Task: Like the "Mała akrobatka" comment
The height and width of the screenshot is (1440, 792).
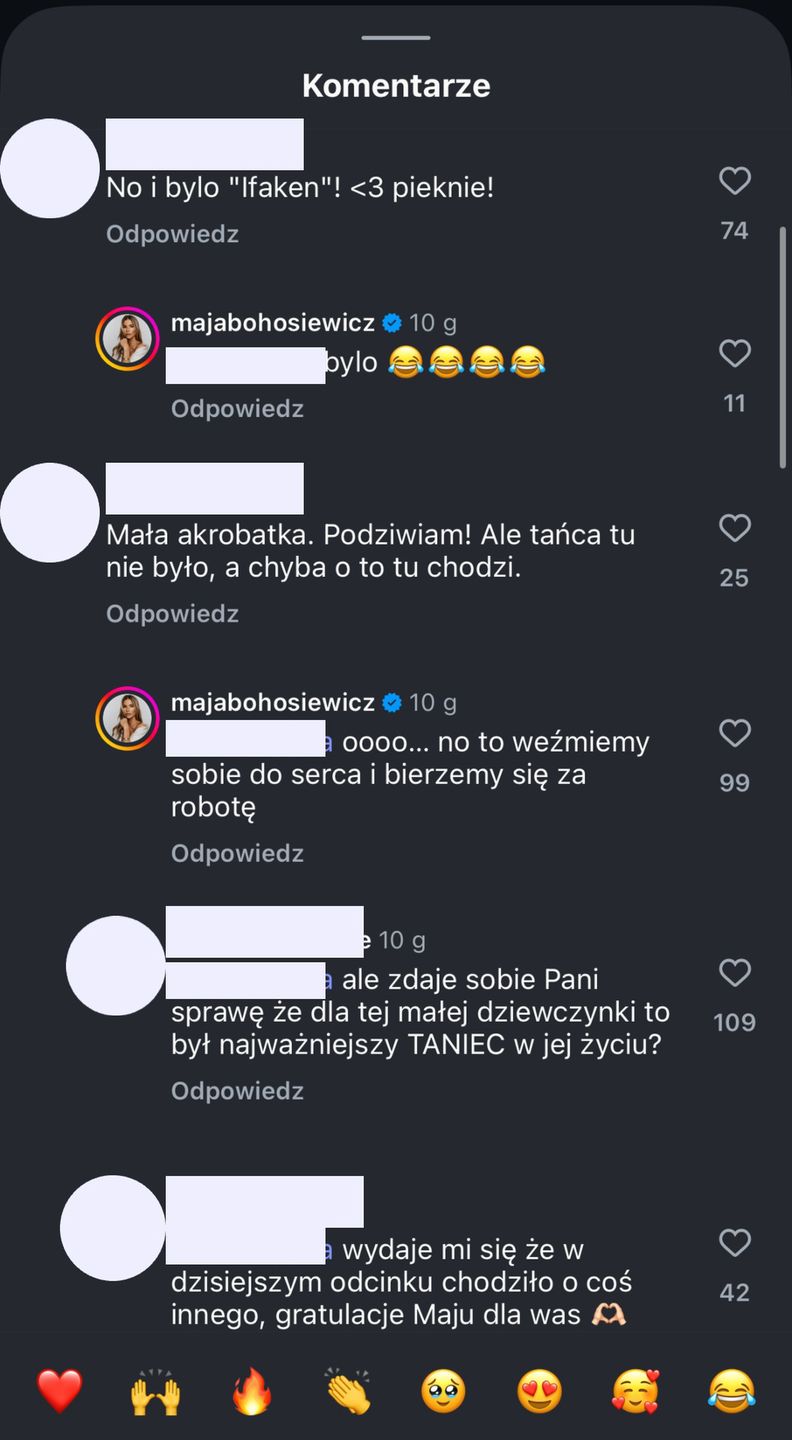Action: coord(735,529)
